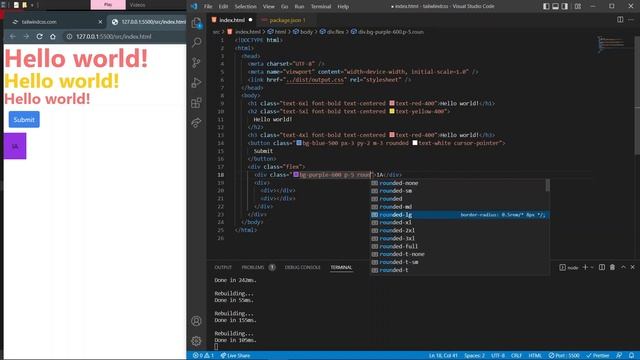Split the terminal pane
The image size is (640, 360).
[602, 267]
